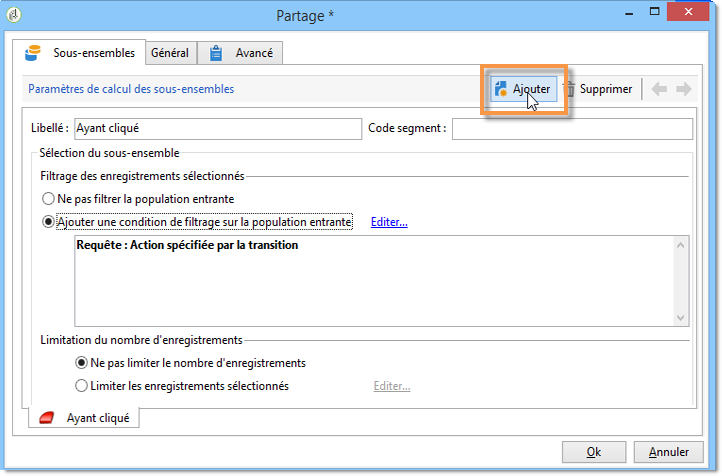722x476 pixels.
Task: Select Ajouter une condition de filtrage option
Action: tap(48, 222)
